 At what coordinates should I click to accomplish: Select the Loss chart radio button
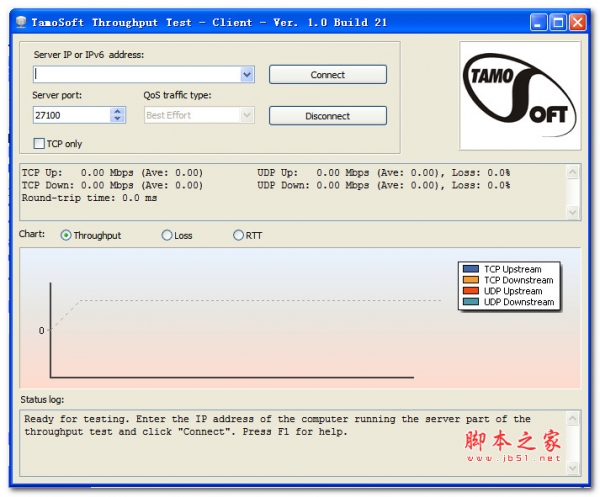(x=167, y=235)
